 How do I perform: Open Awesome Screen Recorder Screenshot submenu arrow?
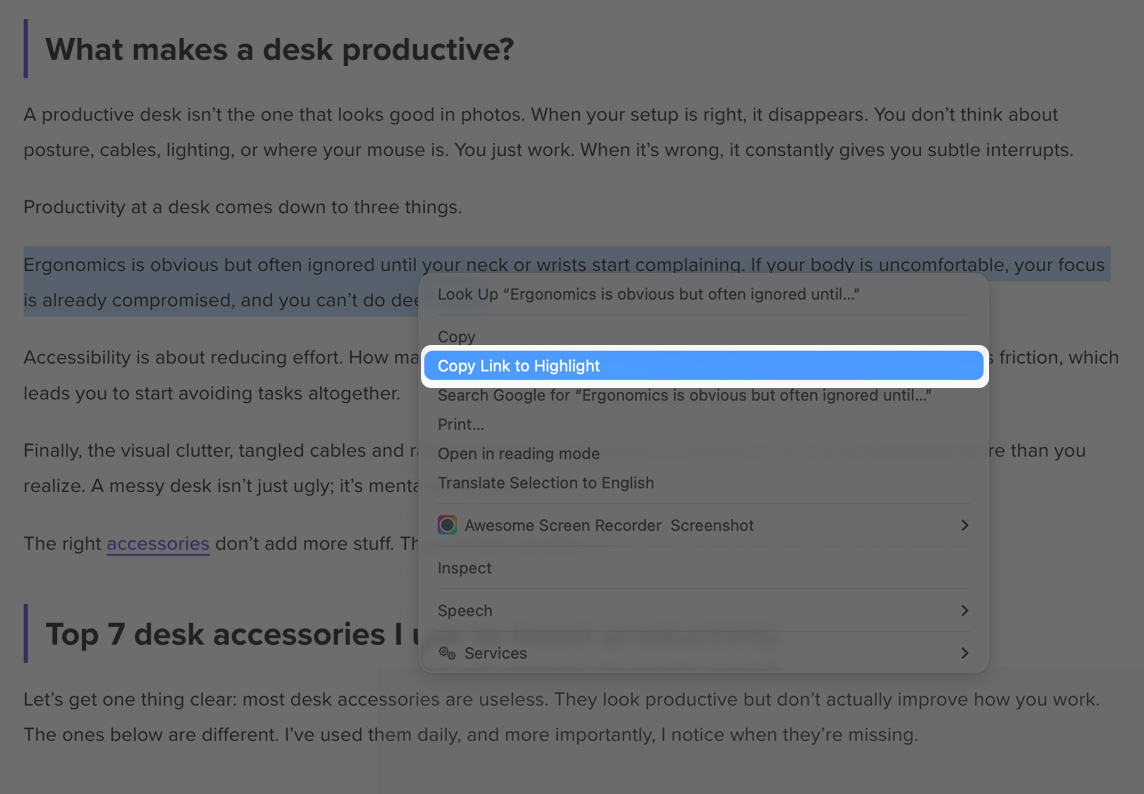tap(965, 525)
